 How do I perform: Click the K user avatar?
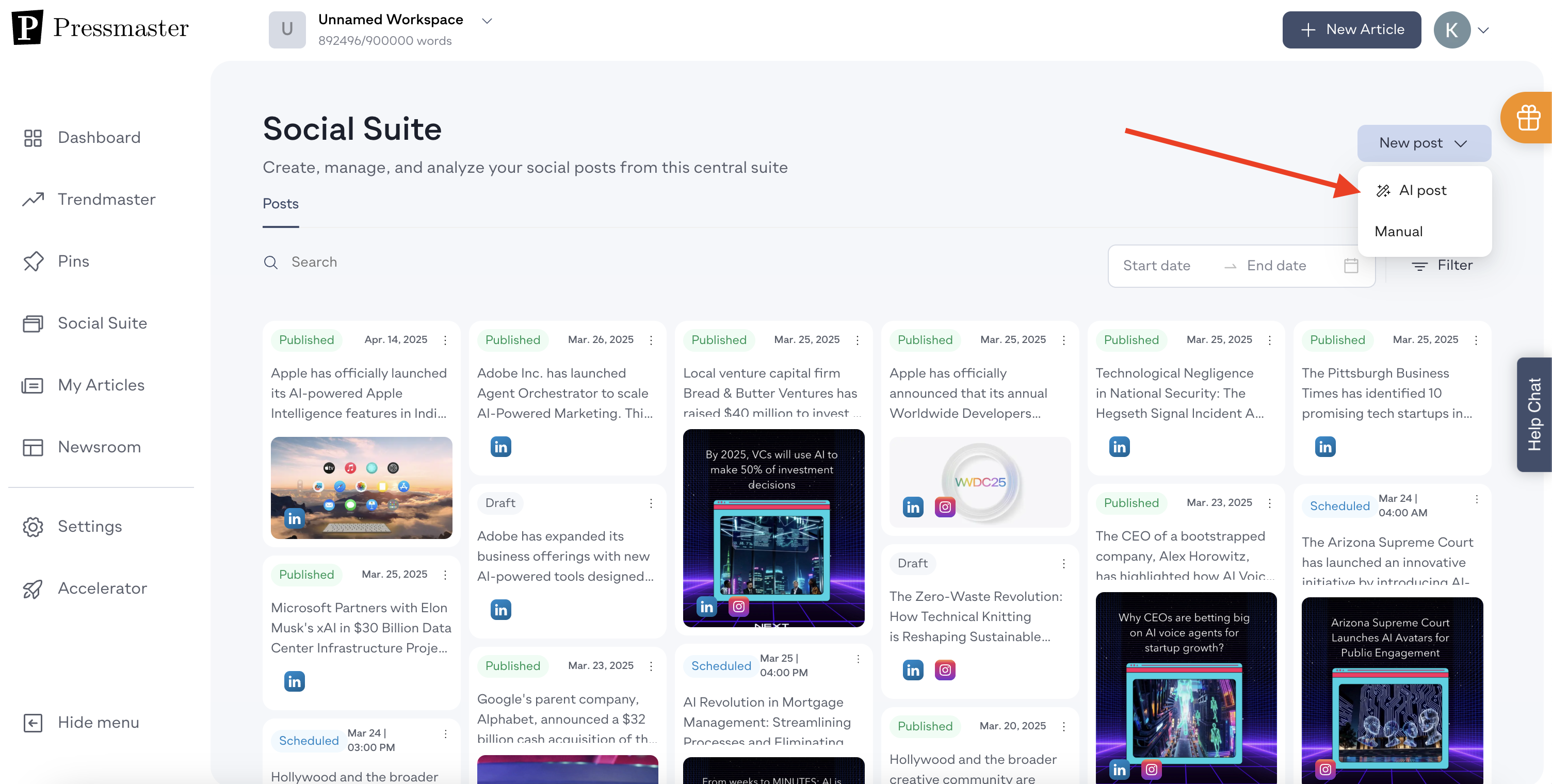click(x=1451, y=29)
